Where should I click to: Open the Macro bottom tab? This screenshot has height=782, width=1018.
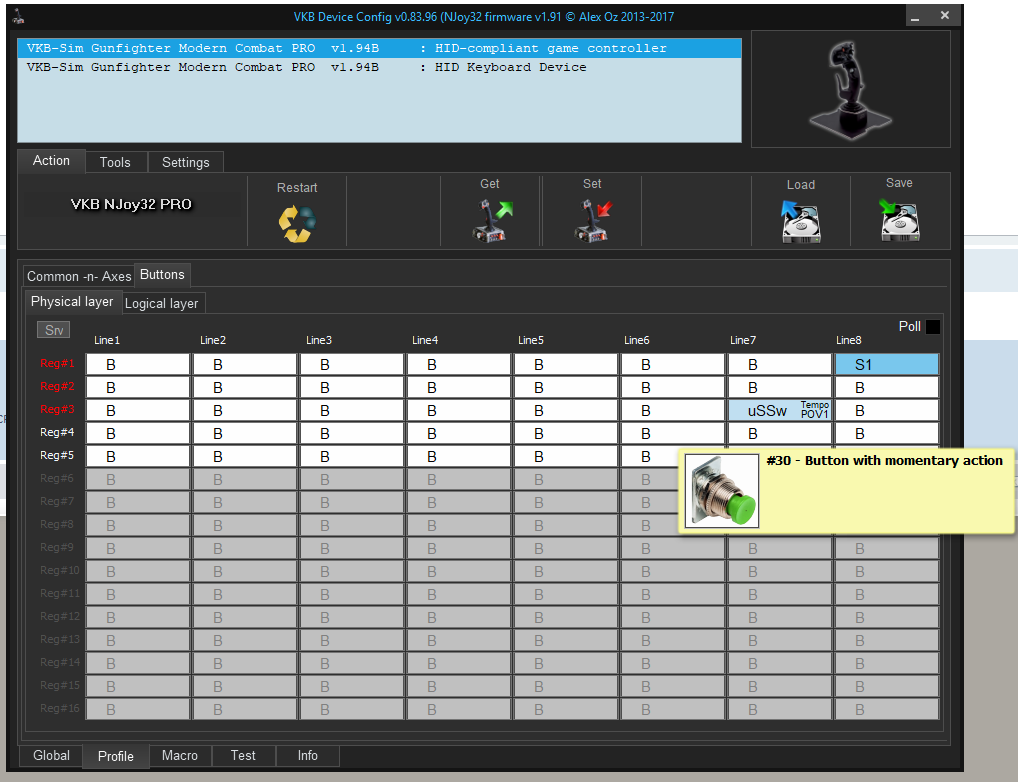tap(180, 755)
